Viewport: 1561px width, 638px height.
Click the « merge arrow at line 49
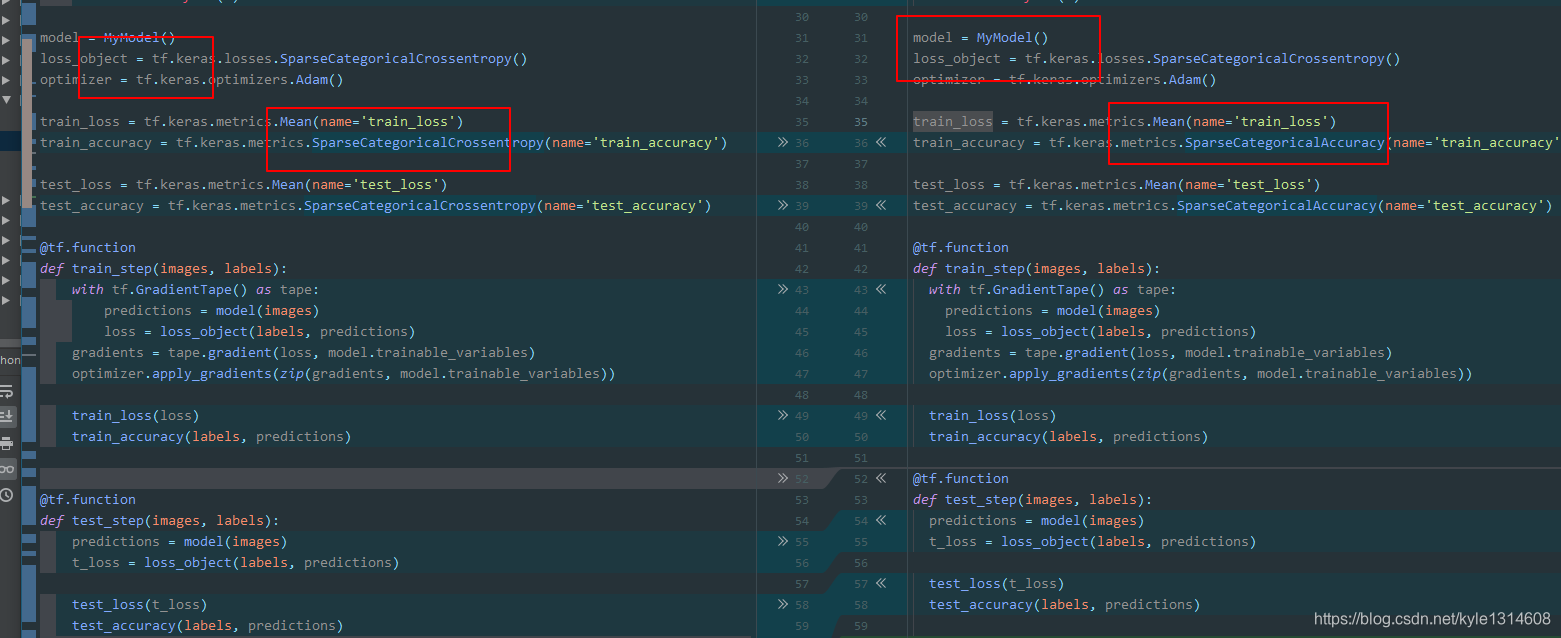point(881,416)
